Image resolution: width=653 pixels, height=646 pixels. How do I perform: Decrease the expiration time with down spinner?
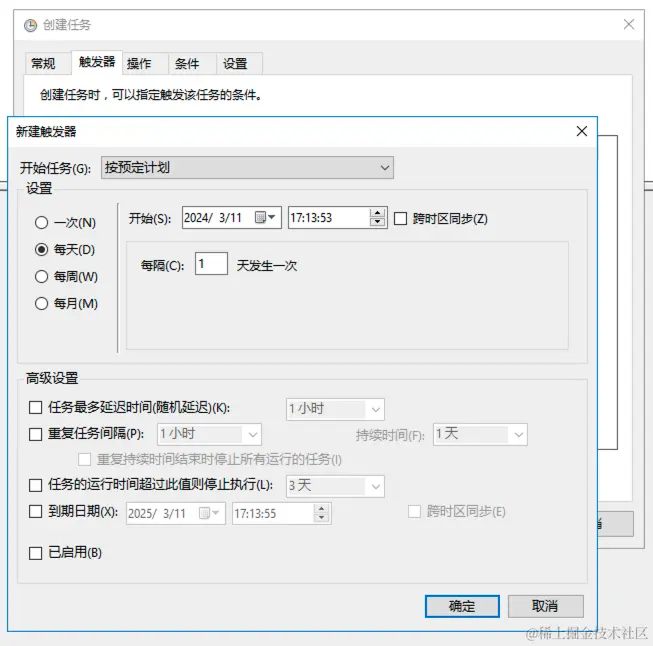coord(321,518)
